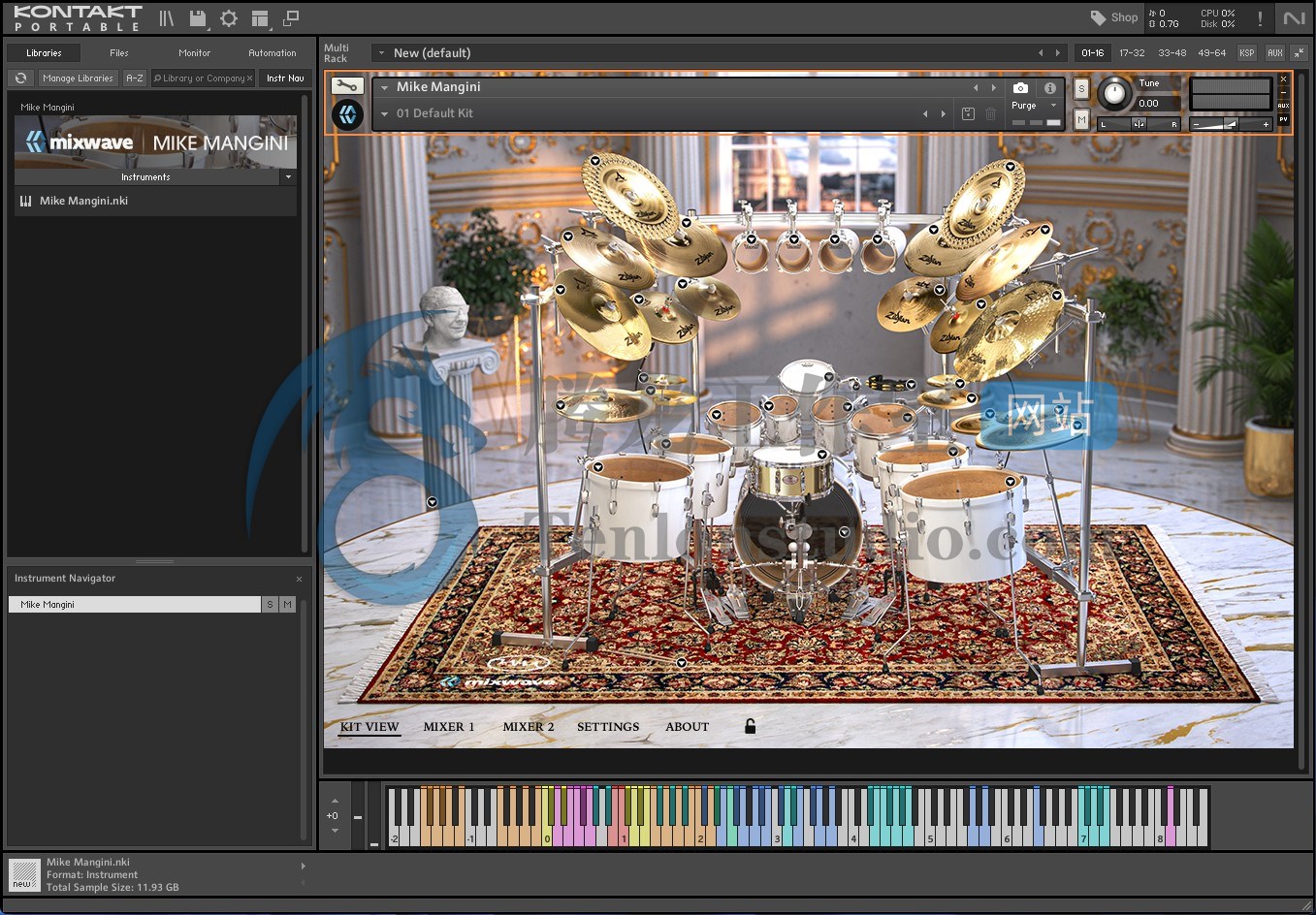Refresh the libraries list
This screenshot has width=1316, height=915.
20,79
